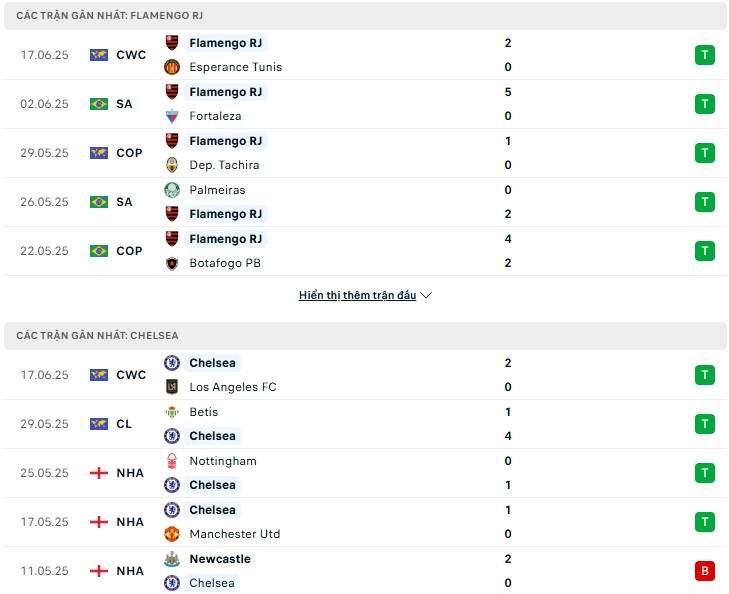
Task: Click the Betis club crest
Action: click(172, 412)
